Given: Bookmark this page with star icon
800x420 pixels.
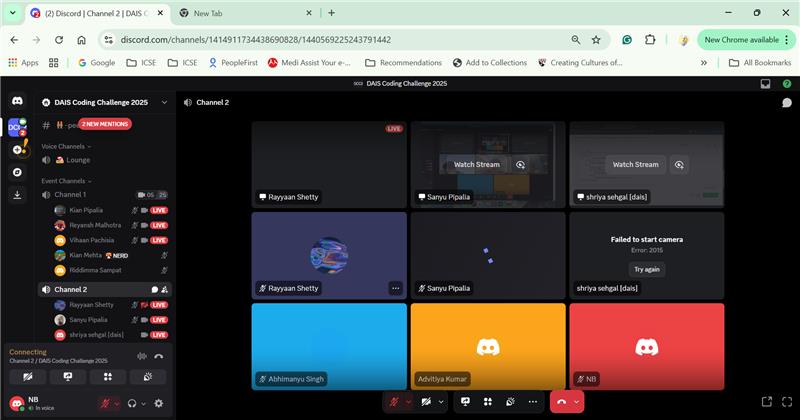Looking at the screenshot, I should (x=596, y=40).
